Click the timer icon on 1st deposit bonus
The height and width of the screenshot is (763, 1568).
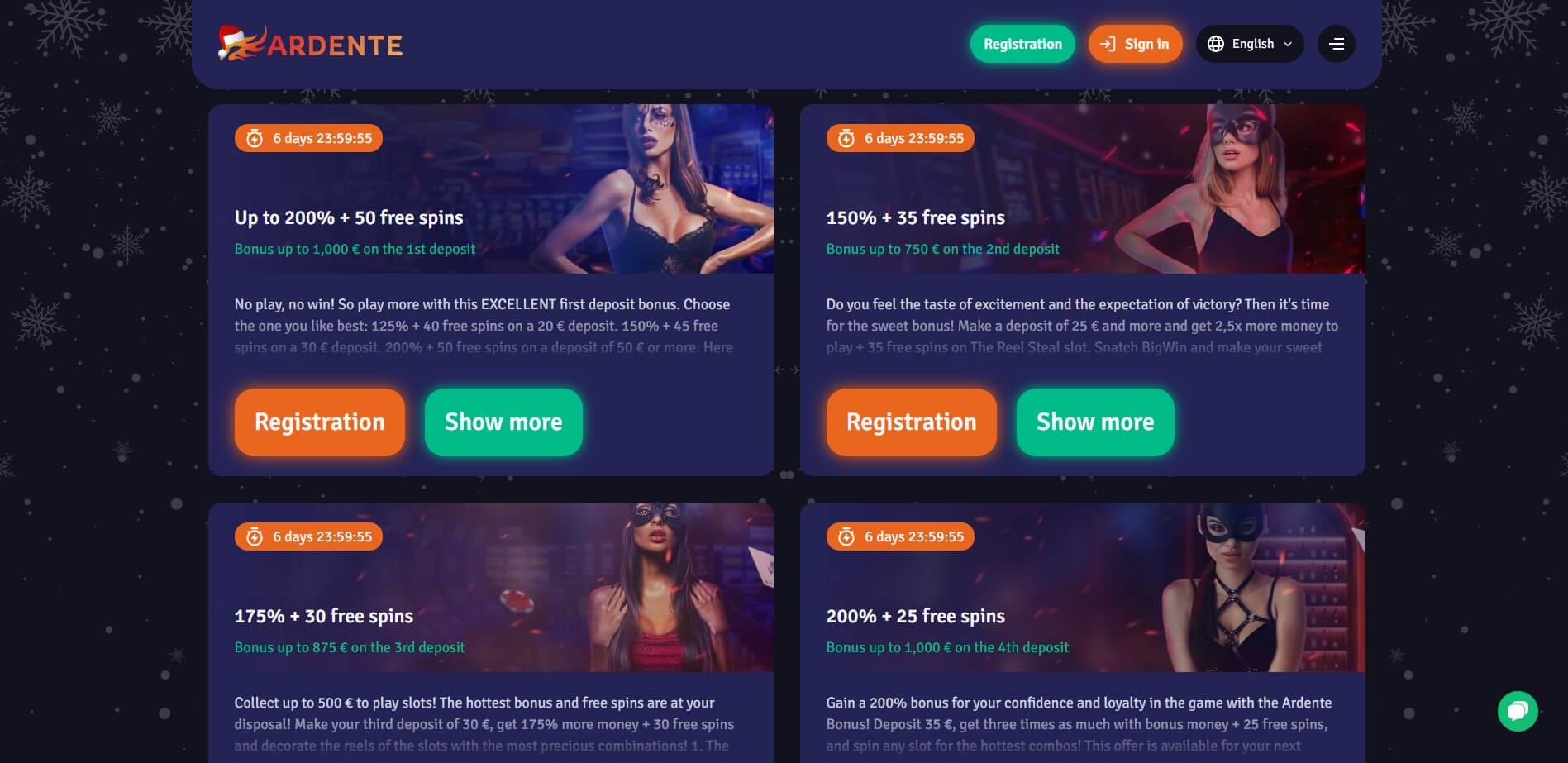pyautogui.click(x=255, y=138)
